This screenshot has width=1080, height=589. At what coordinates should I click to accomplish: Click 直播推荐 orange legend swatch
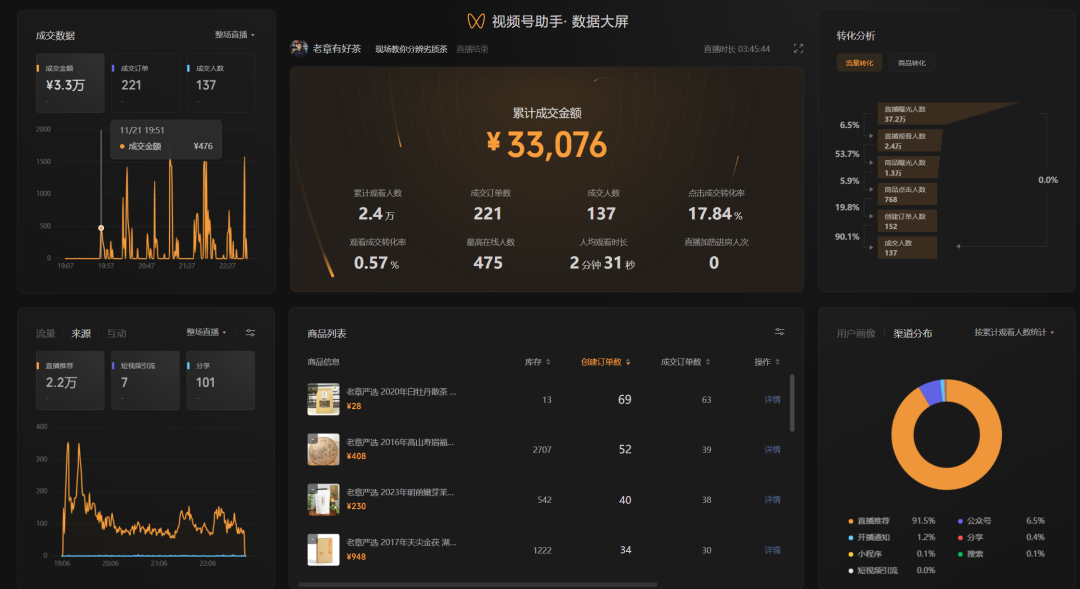(x=851, y=521)
